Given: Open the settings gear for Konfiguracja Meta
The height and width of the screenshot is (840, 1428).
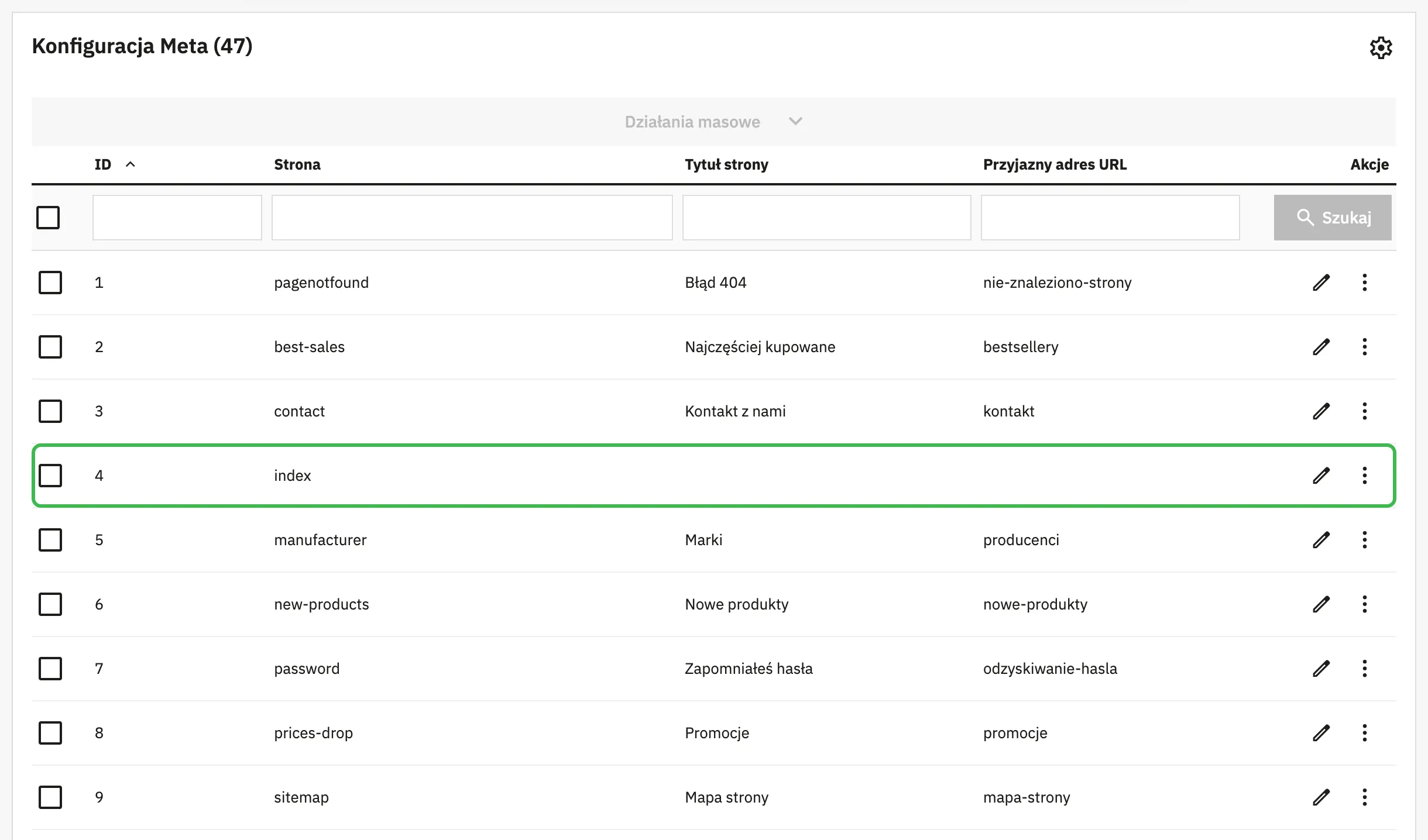Looking at the screenshot, I should [x=1381, y=47].
